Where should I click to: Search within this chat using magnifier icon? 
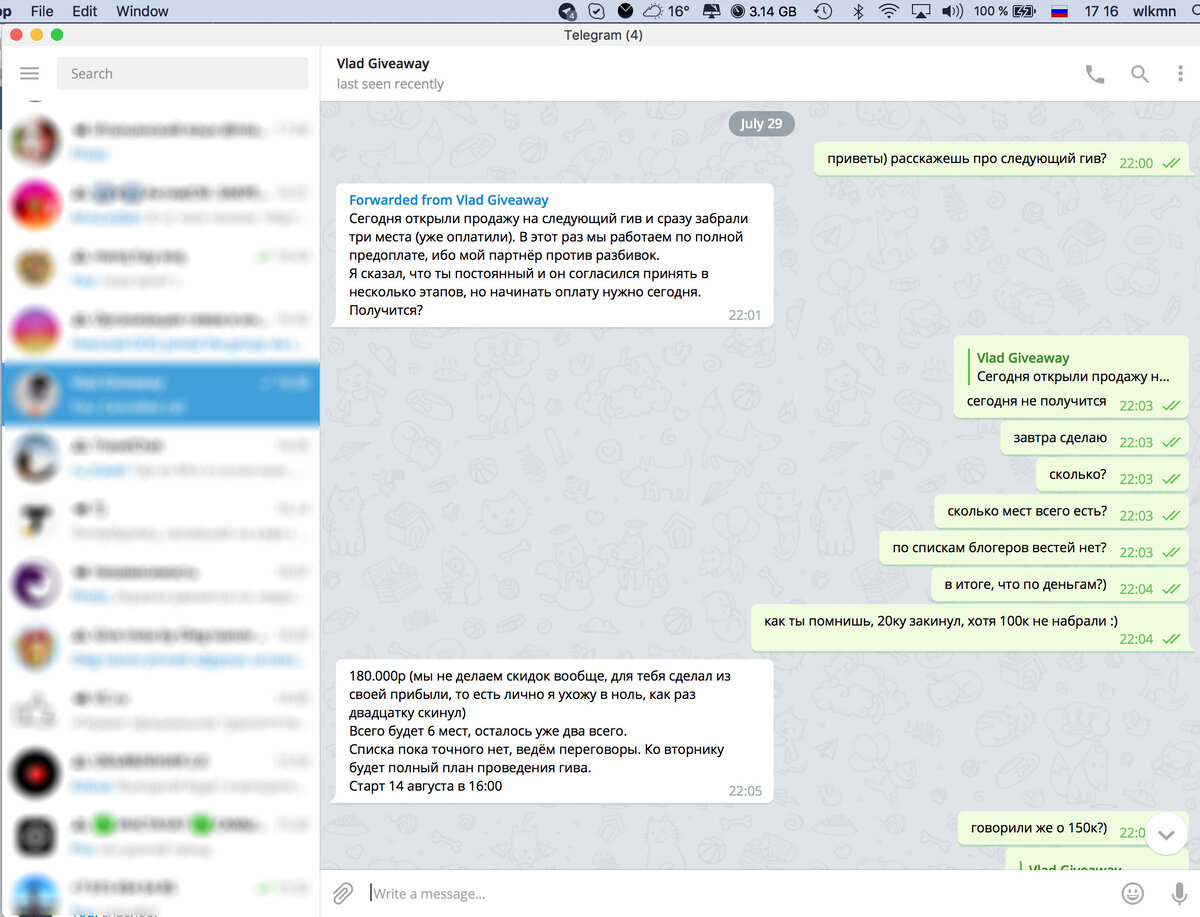coord(1140,74)
